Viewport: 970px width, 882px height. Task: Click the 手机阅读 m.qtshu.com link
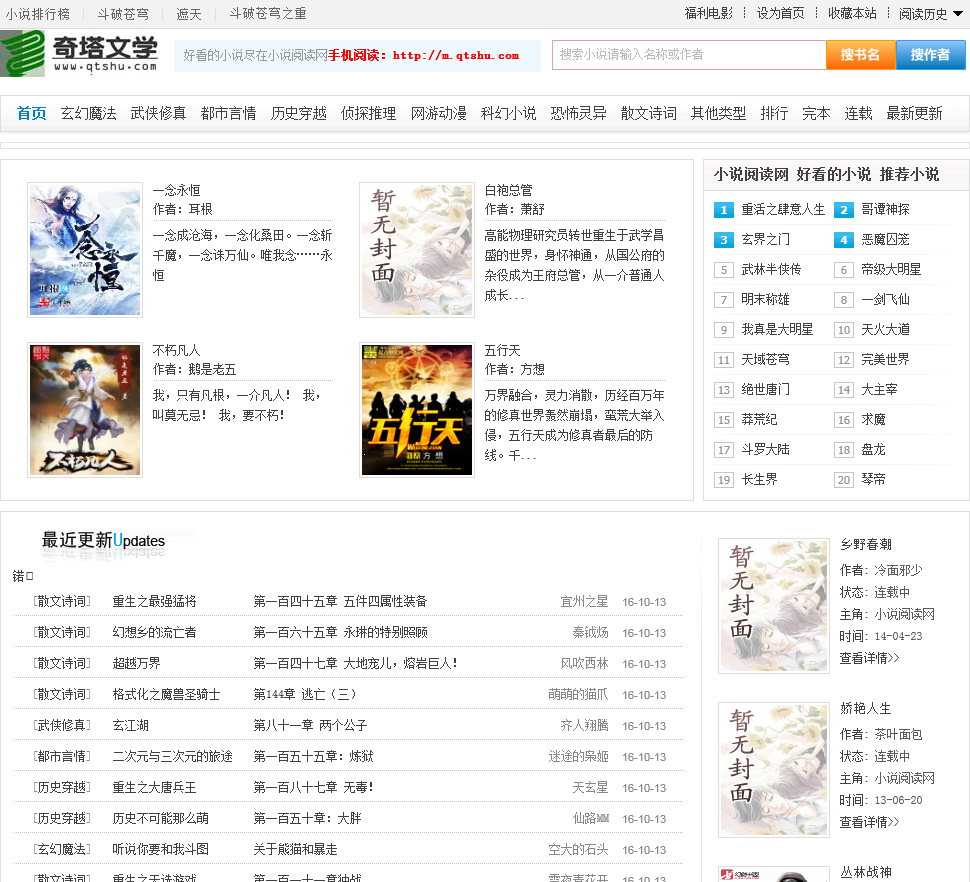coord(424,55)
